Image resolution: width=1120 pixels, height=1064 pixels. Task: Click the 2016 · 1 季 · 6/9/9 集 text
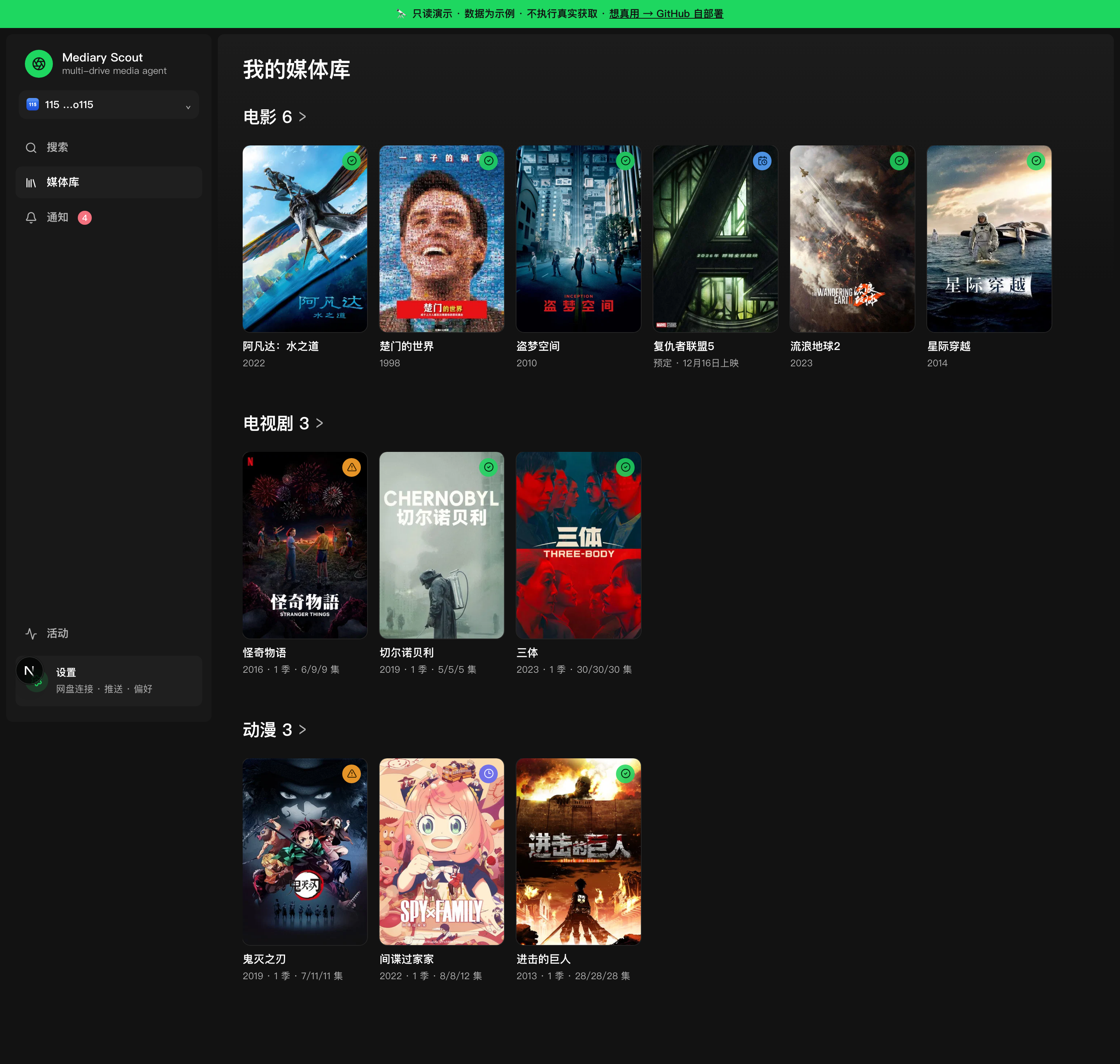click(292, 670)
